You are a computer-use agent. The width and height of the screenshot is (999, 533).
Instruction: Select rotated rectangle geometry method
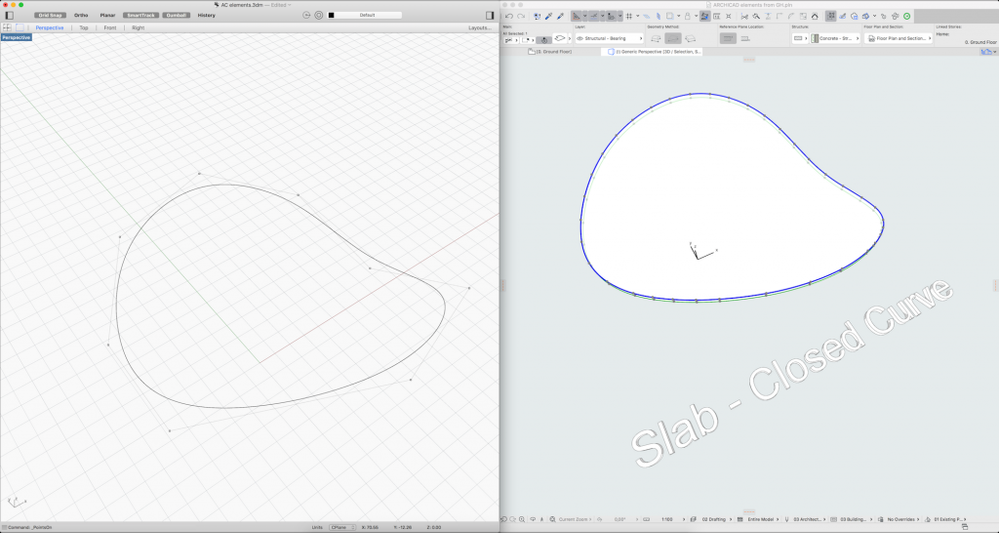point(690,39)
